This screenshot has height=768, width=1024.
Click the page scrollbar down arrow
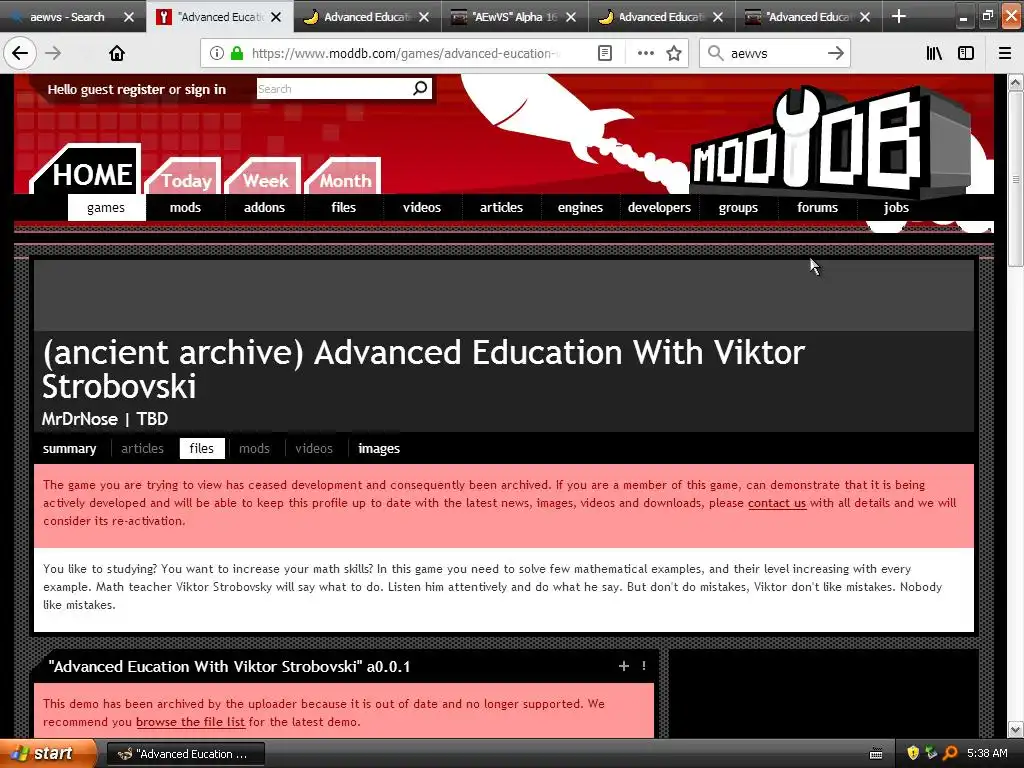[1016, 729]
